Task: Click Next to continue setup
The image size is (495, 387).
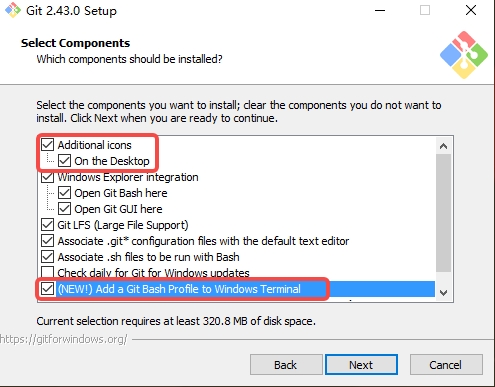Action: pos(361,365)
